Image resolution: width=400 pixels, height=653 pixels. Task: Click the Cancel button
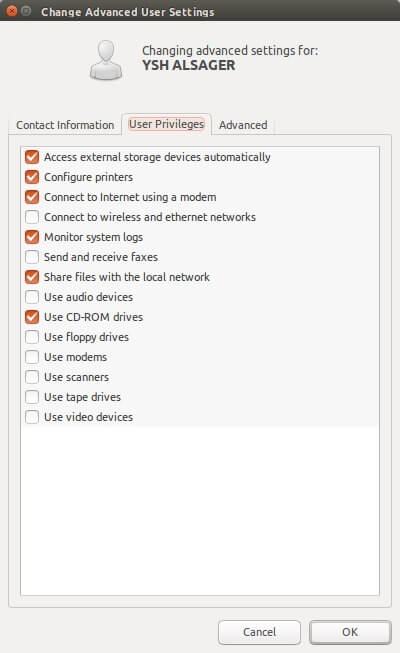click(259, 632)
